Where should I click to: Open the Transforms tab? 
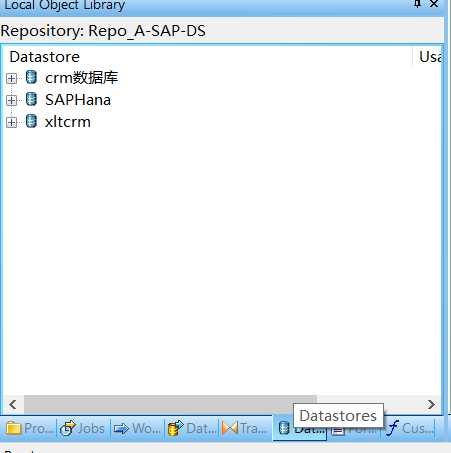[245, 428]
